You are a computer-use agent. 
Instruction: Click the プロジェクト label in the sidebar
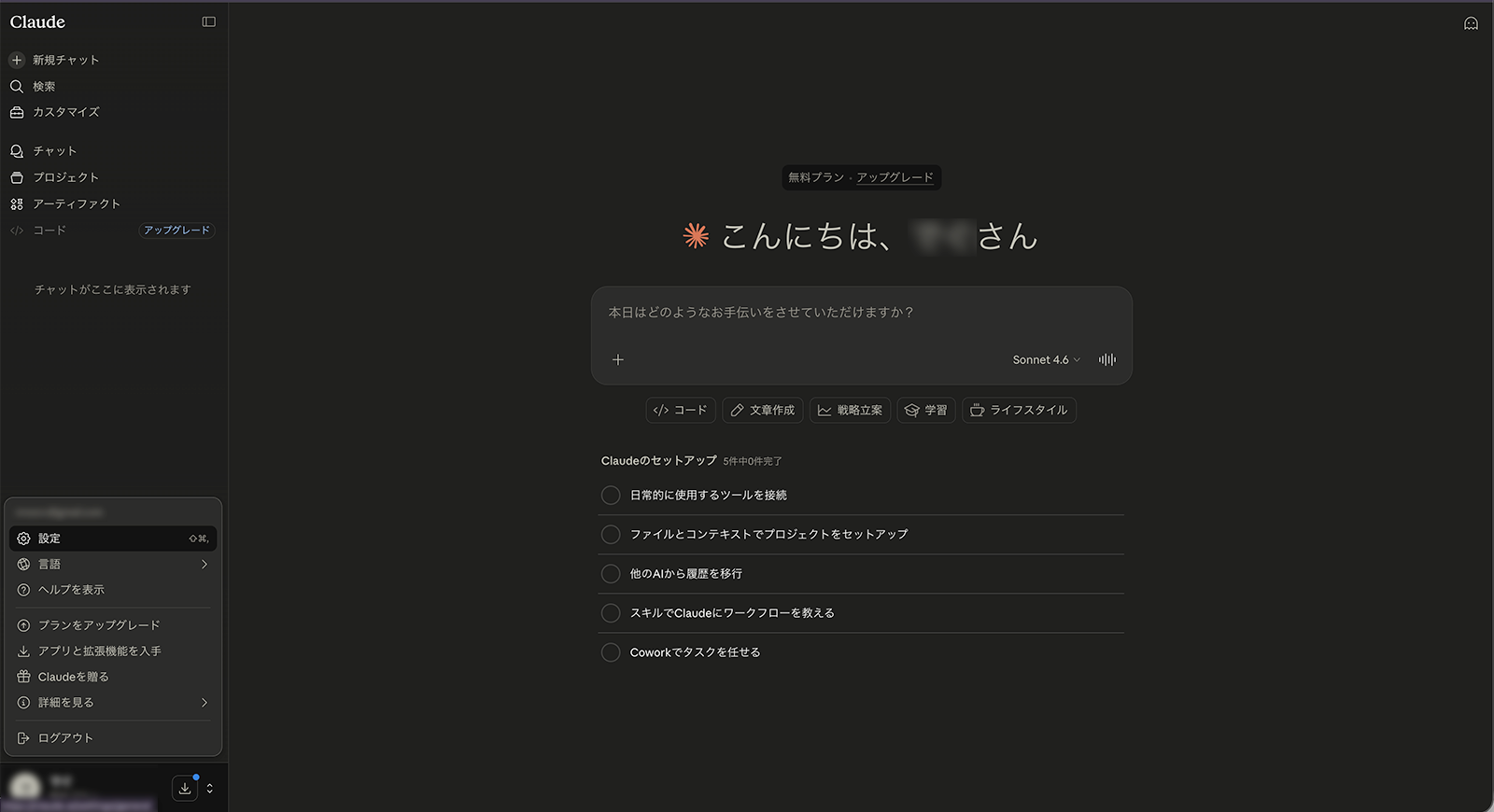coord(66,177)
